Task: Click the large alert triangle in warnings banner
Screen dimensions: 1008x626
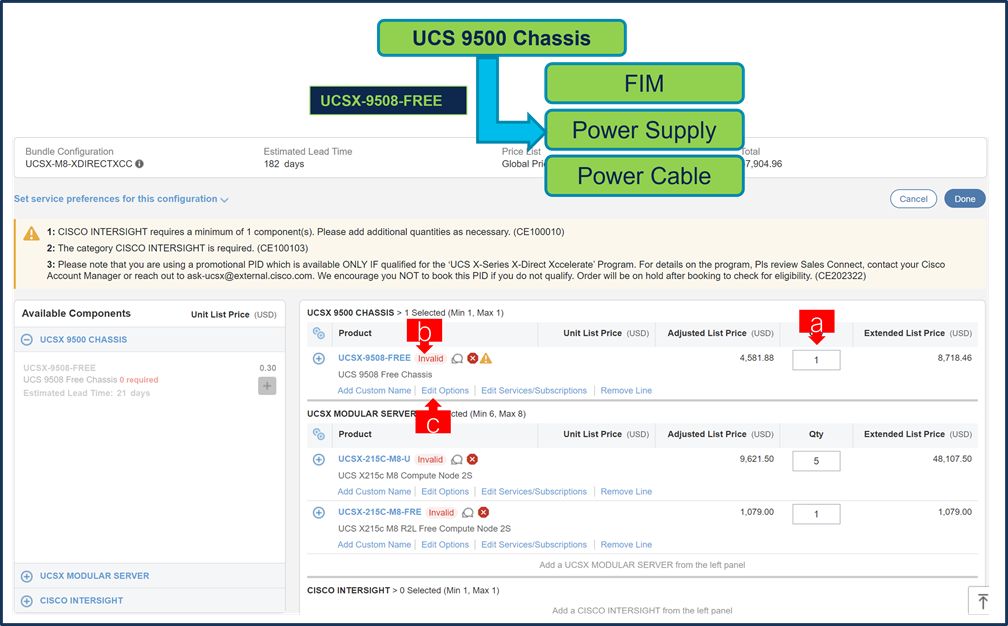Action: 32,233
